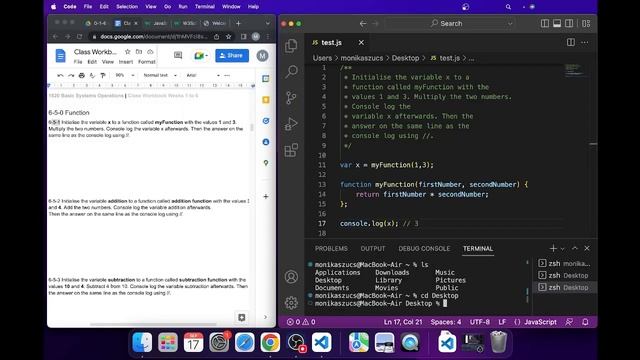
Task: Toggle Chrome side panel button
Action: [x=244, y=37]
